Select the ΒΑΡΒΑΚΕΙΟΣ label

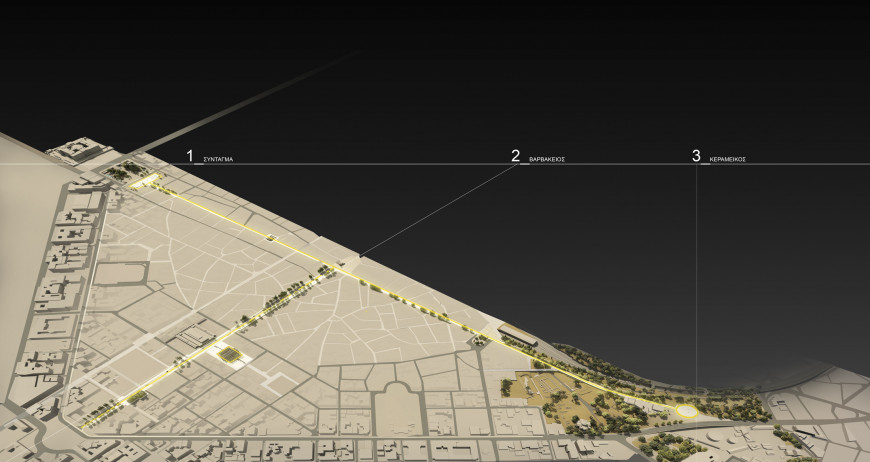(x=547, y=159)
